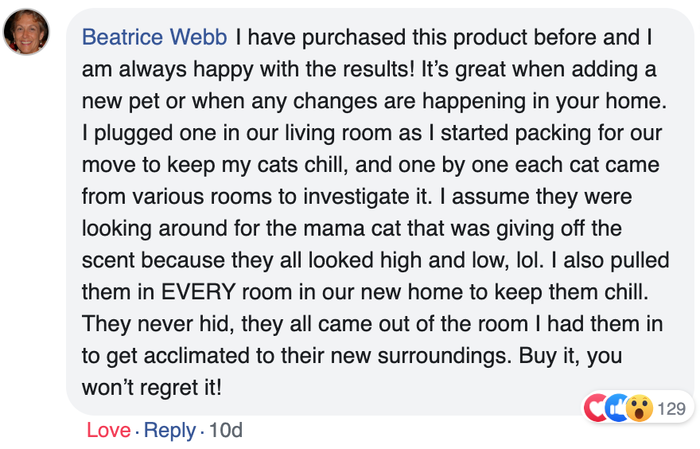Click the blue thumbs-up Like reaction icon

[617, 408]
